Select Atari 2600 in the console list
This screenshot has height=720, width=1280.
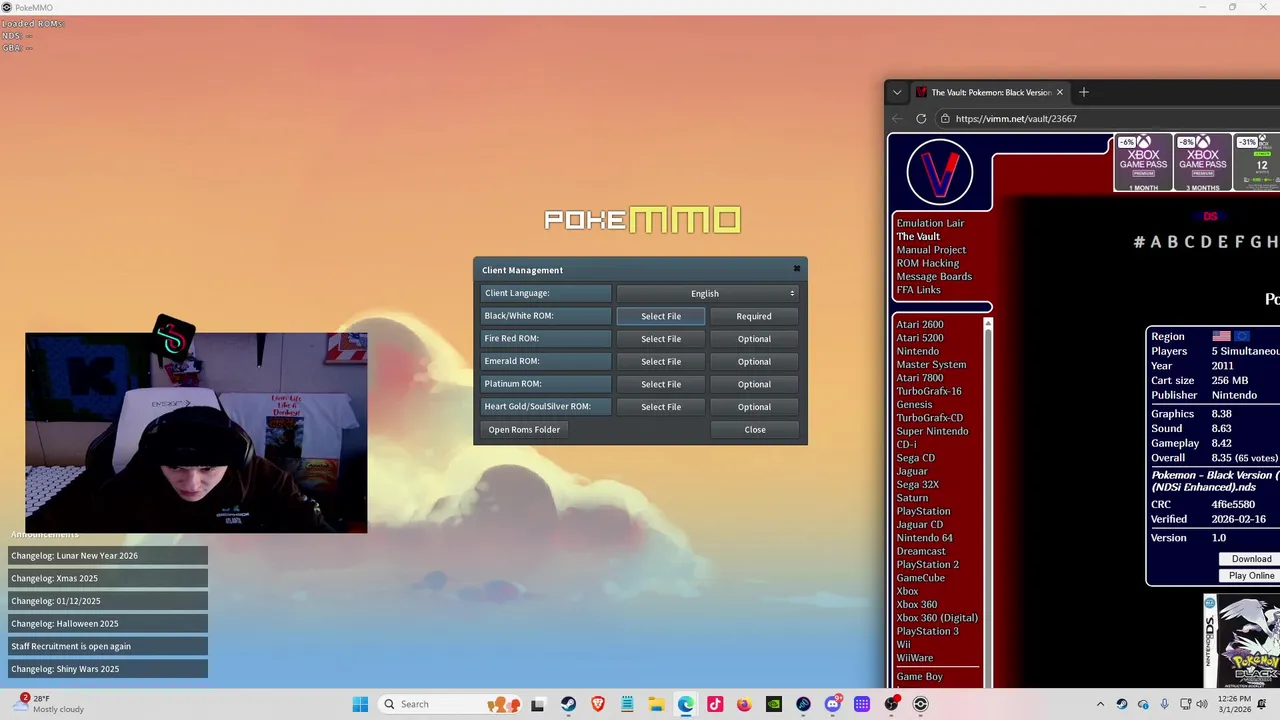[920, 324]
